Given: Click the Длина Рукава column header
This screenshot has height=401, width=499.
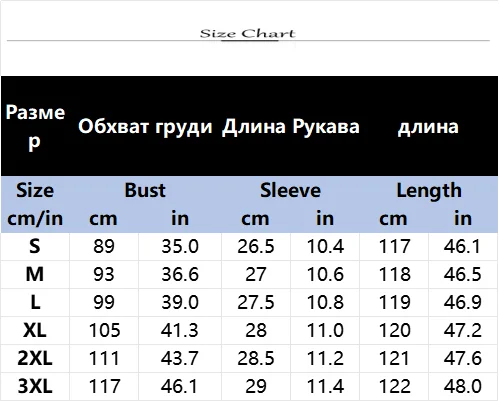Looking at the screenshot, I should point(291,127).
